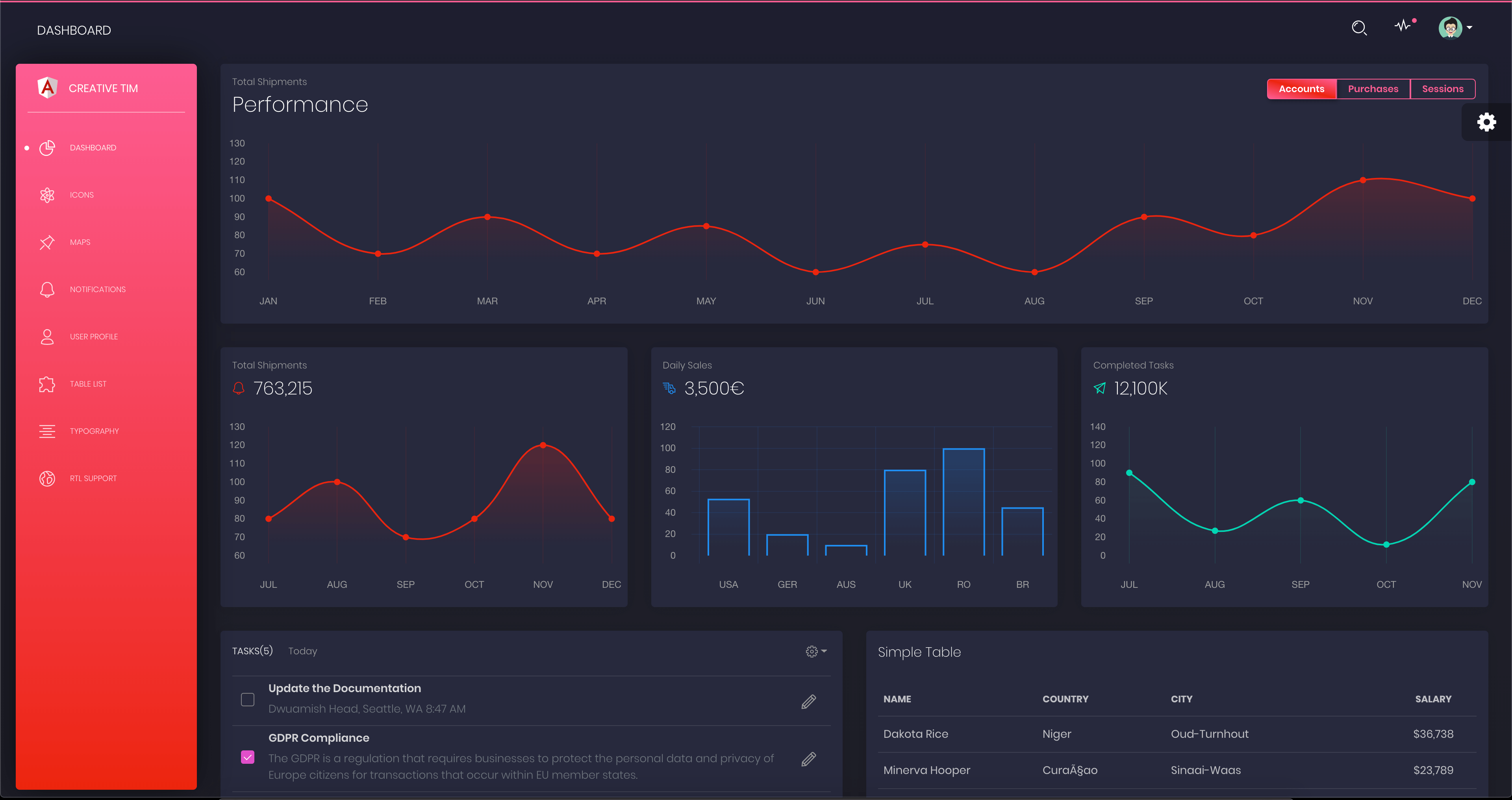Uncheck the GDPR Compliance task
The width and height of the screenshot is (1512, 800).
pyautogui.click(x=248, y=757)
